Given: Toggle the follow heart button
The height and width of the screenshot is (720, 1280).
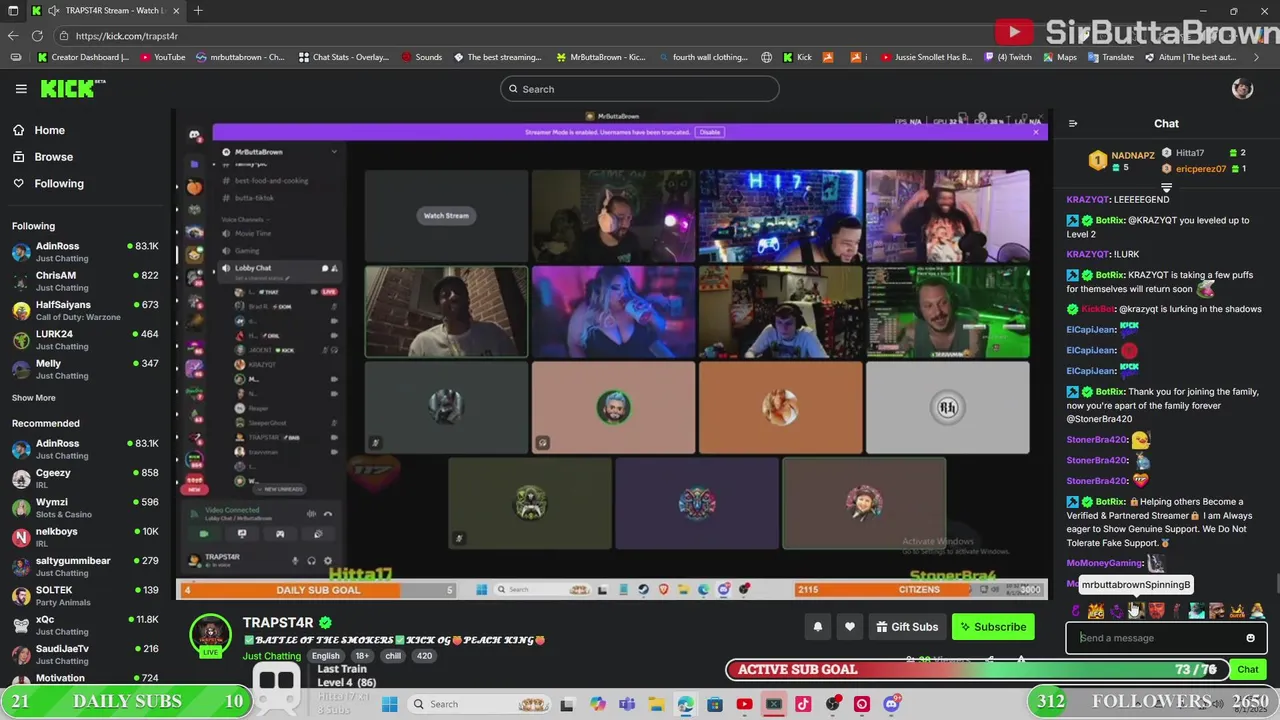Looking at the screenshot, I should [x=850, y=627].
